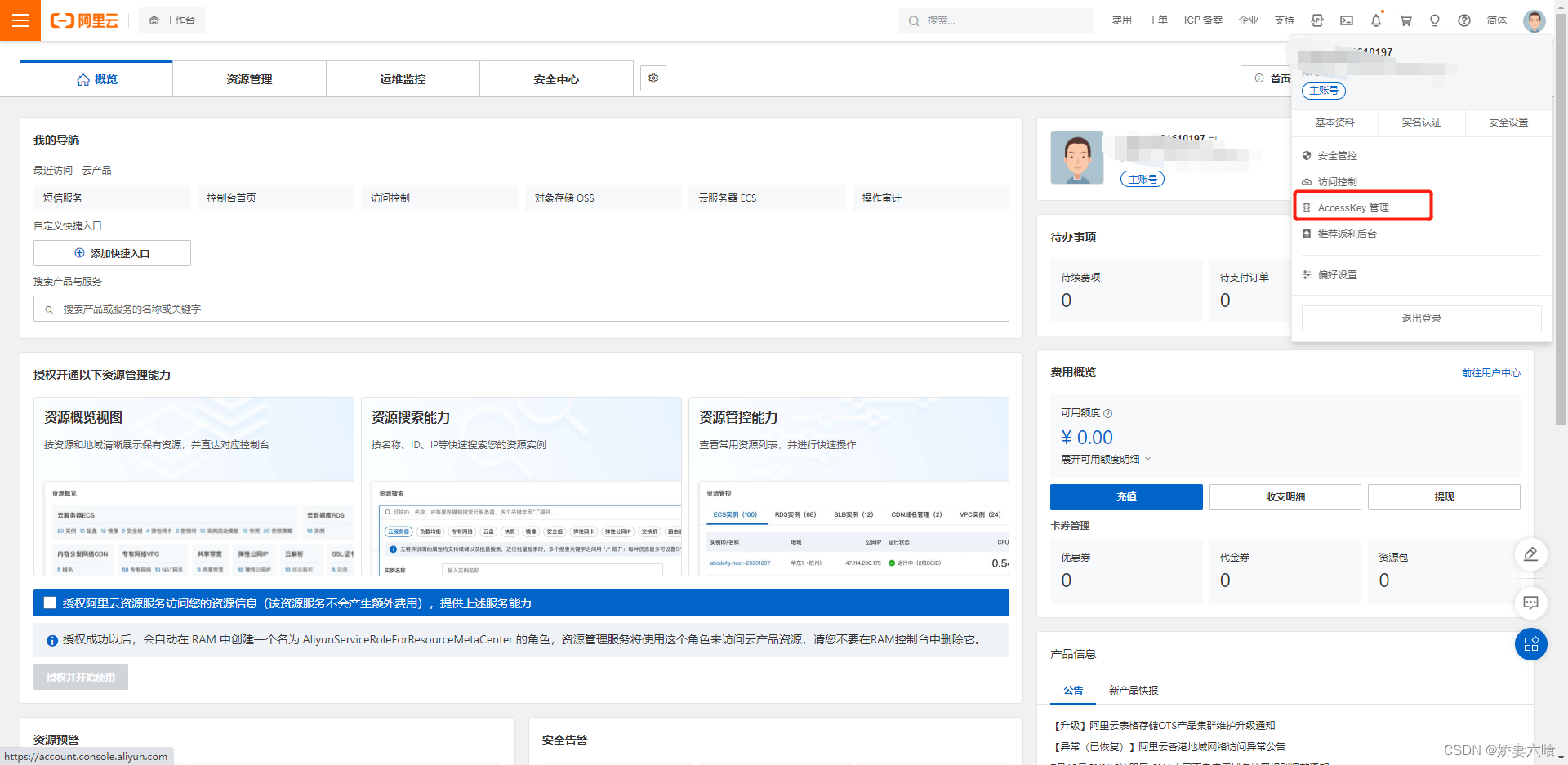Open notifications bell icon

tap(1376, 20)
